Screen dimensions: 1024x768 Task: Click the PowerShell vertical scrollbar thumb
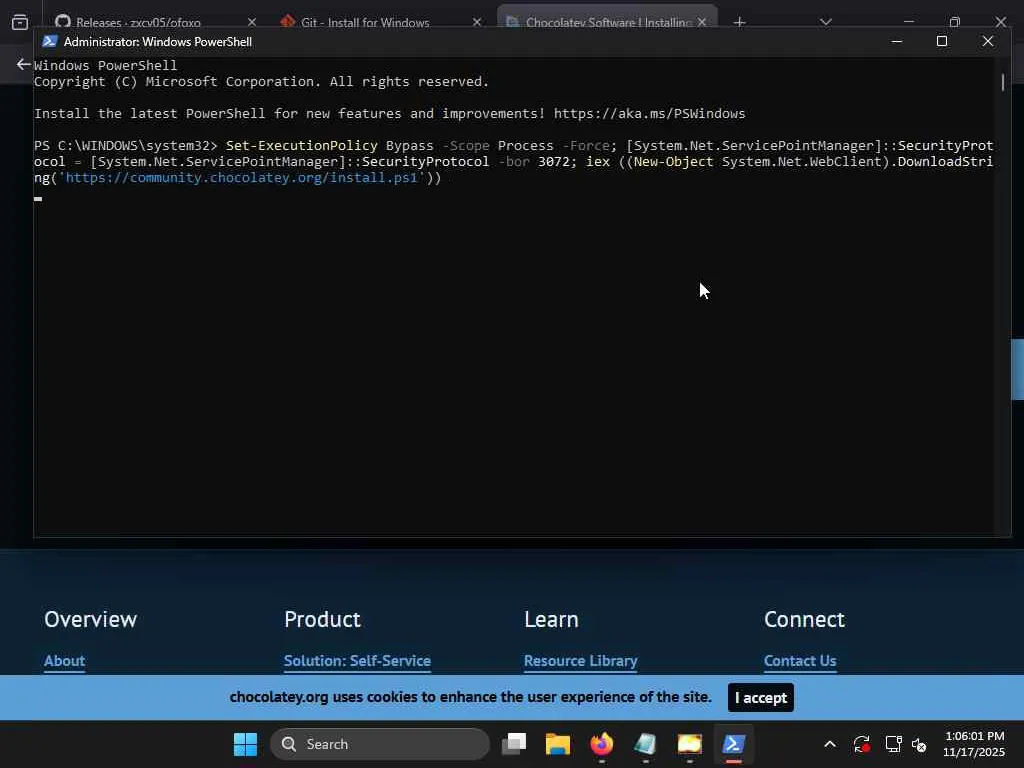tap(1003, 82)
